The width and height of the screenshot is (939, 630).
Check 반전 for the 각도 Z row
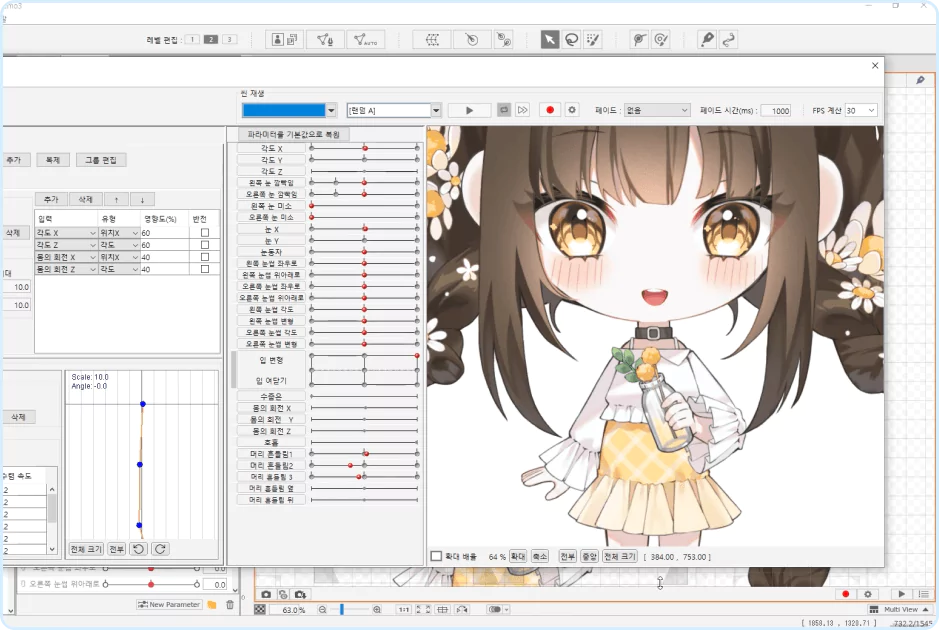coord(205,245)
